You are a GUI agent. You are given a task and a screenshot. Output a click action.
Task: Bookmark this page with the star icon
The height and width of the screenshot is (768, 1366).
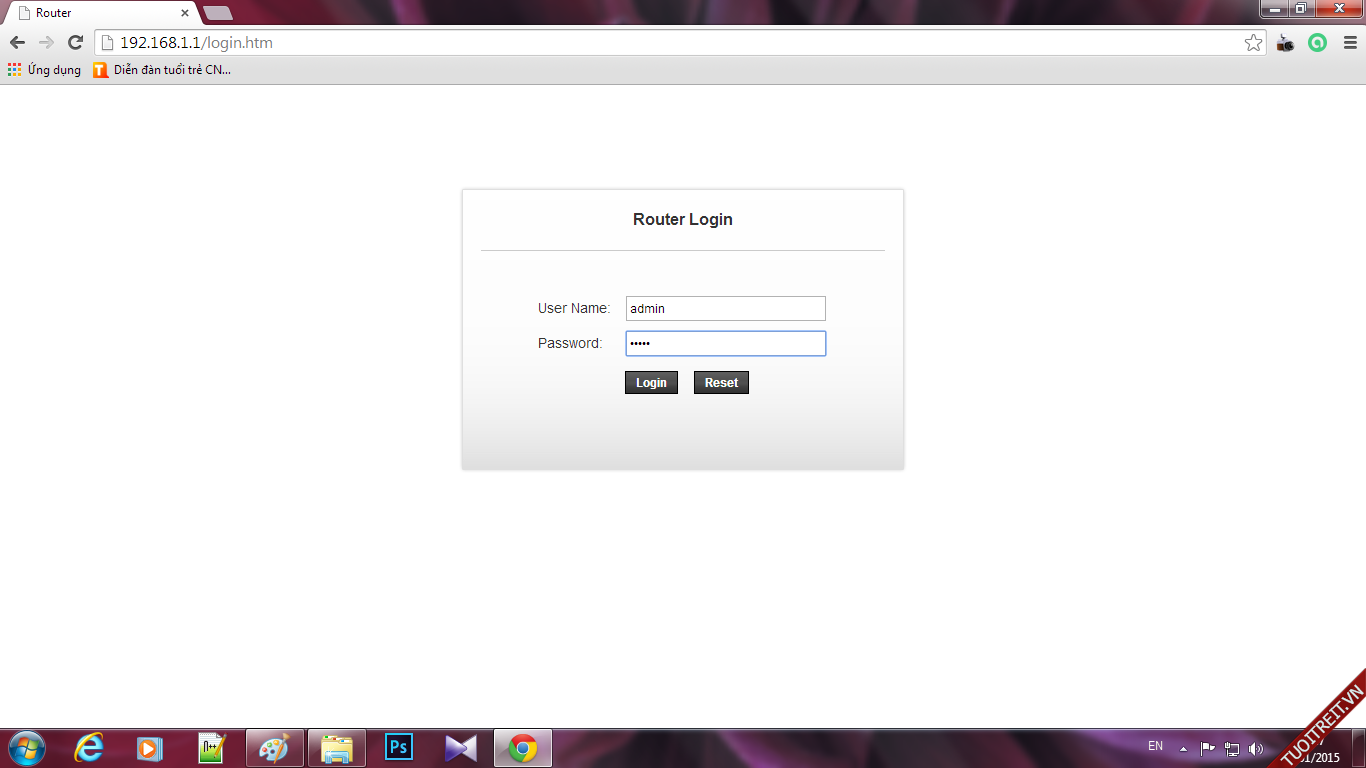pos(1253,43)
